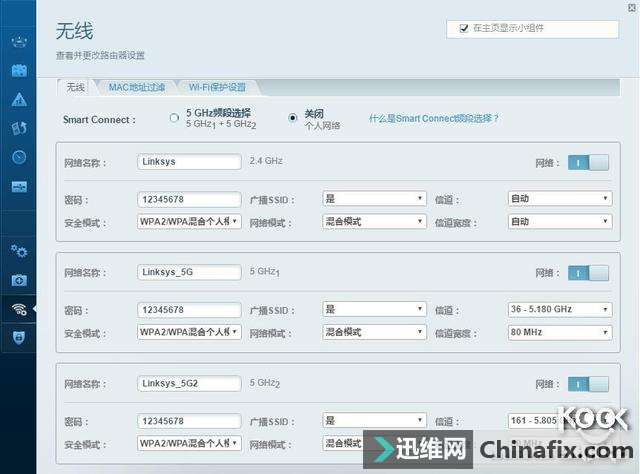Click the password field for Linksys_5G2
Screen dimensions: 640x474
pyautogui.click(x=189, y=421)
